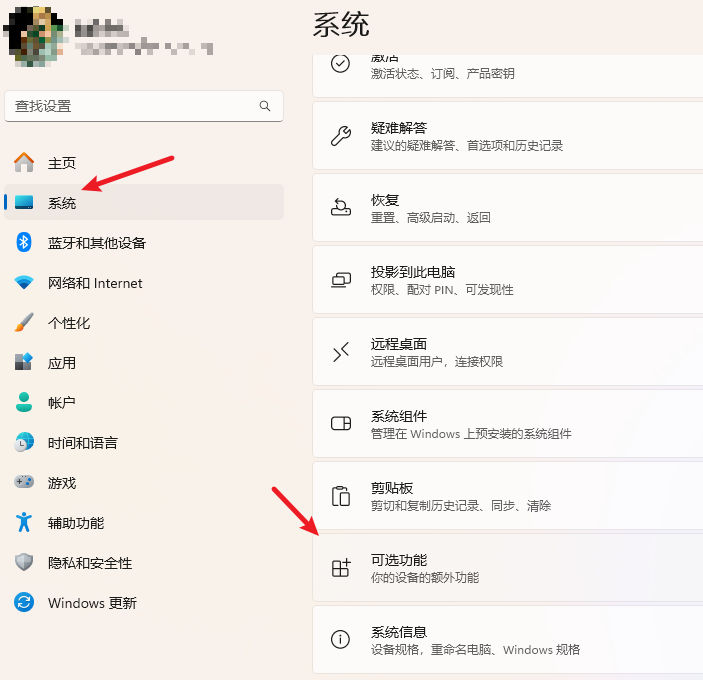703x680 pixels.
Task: Open 辅助功能 accessibility settings
Action: 76,523
